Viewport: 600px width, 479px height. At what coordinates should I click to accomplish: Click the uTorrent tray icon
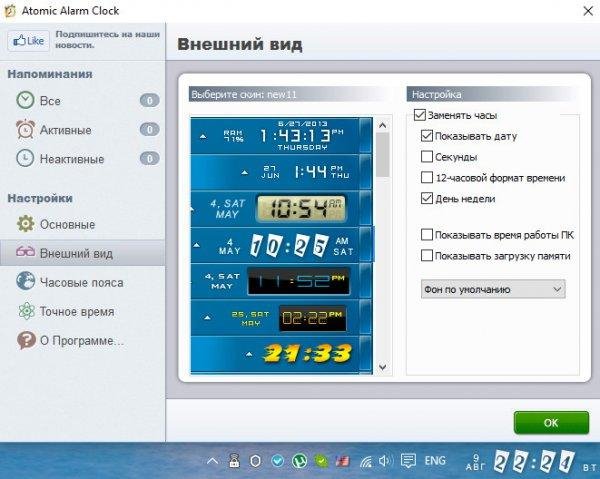299,461
